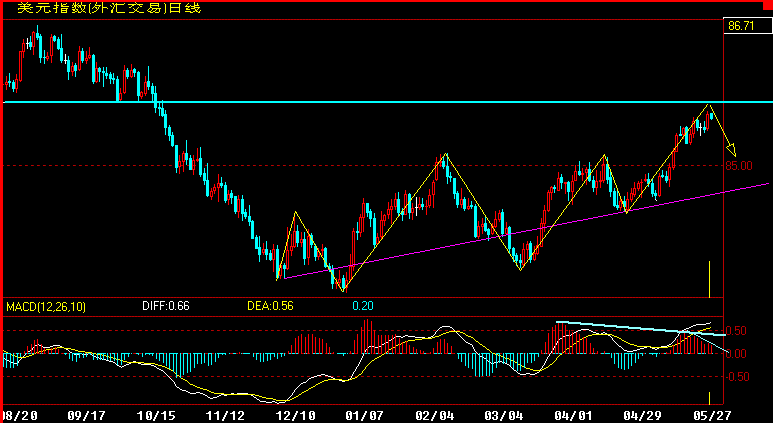Screen dimensions: 773x423
Task: Click the 01/07 date label
Action: coord(363,416)
